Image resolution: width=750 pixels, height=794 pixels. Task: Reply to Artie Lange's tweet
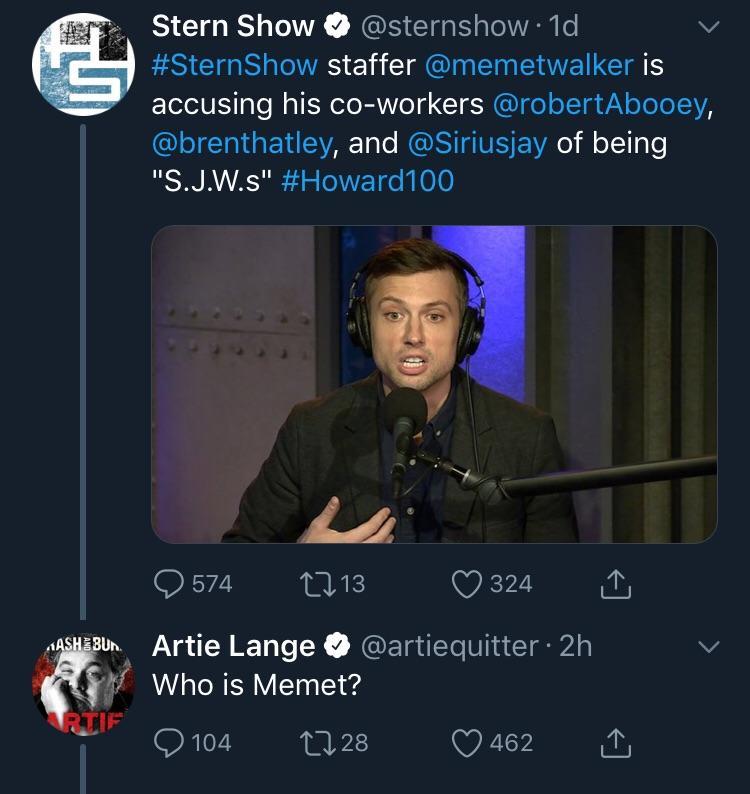pyautogui.click(x=168, y=743)
